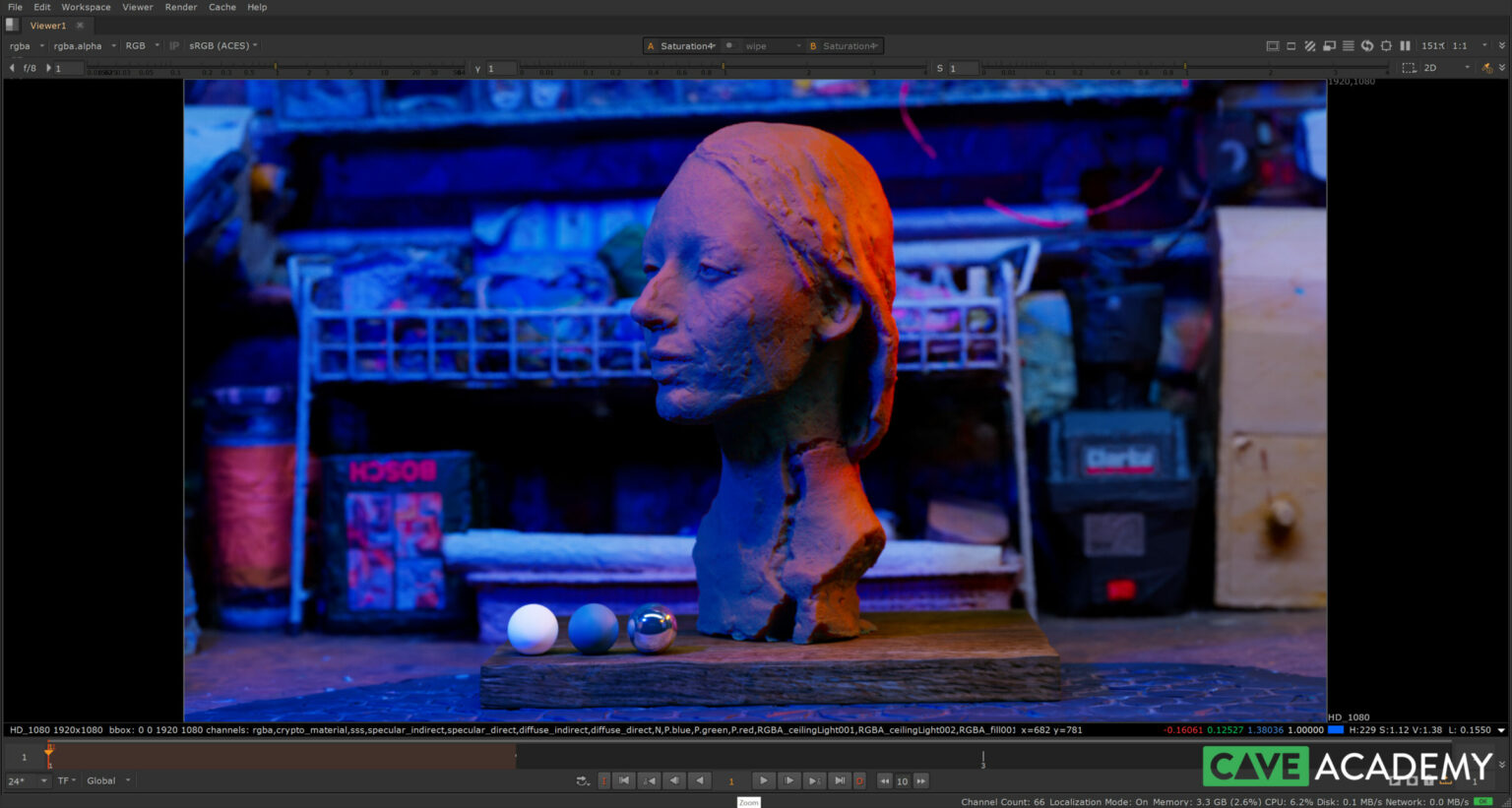
Task: Jump to the first frame
Action: (x=624, y=780)
